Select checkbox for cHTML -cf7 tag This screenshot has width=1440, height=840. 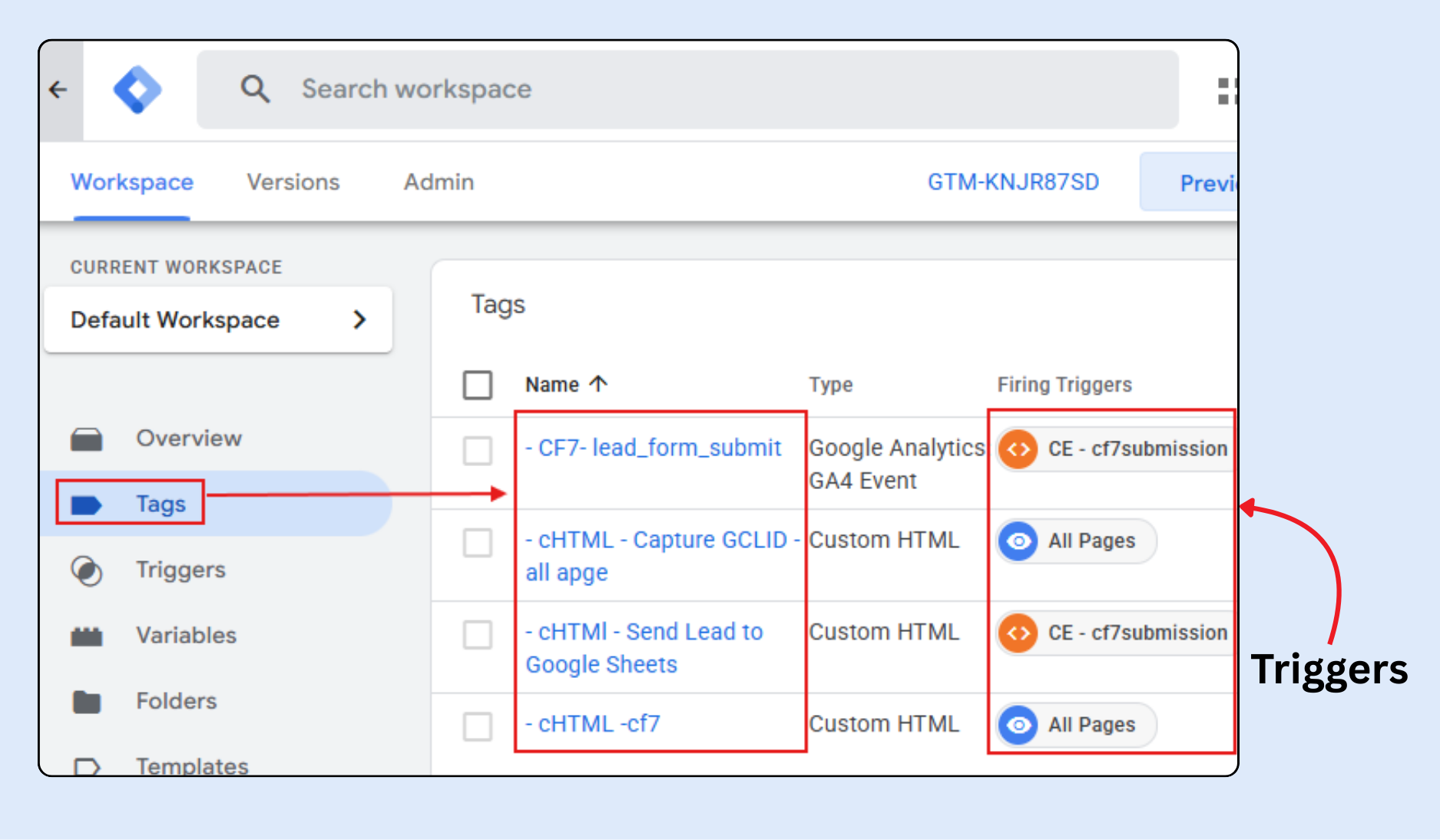click(x=478, y=726)
